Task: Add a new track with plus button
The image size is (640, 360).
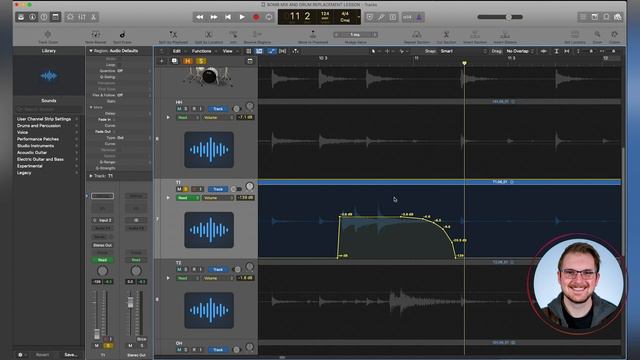Action: tap(162, 61)
